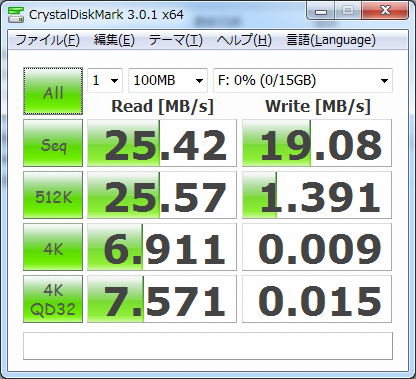Start the 4K benchmark test
416x379 pixels.
coord(53,247)
